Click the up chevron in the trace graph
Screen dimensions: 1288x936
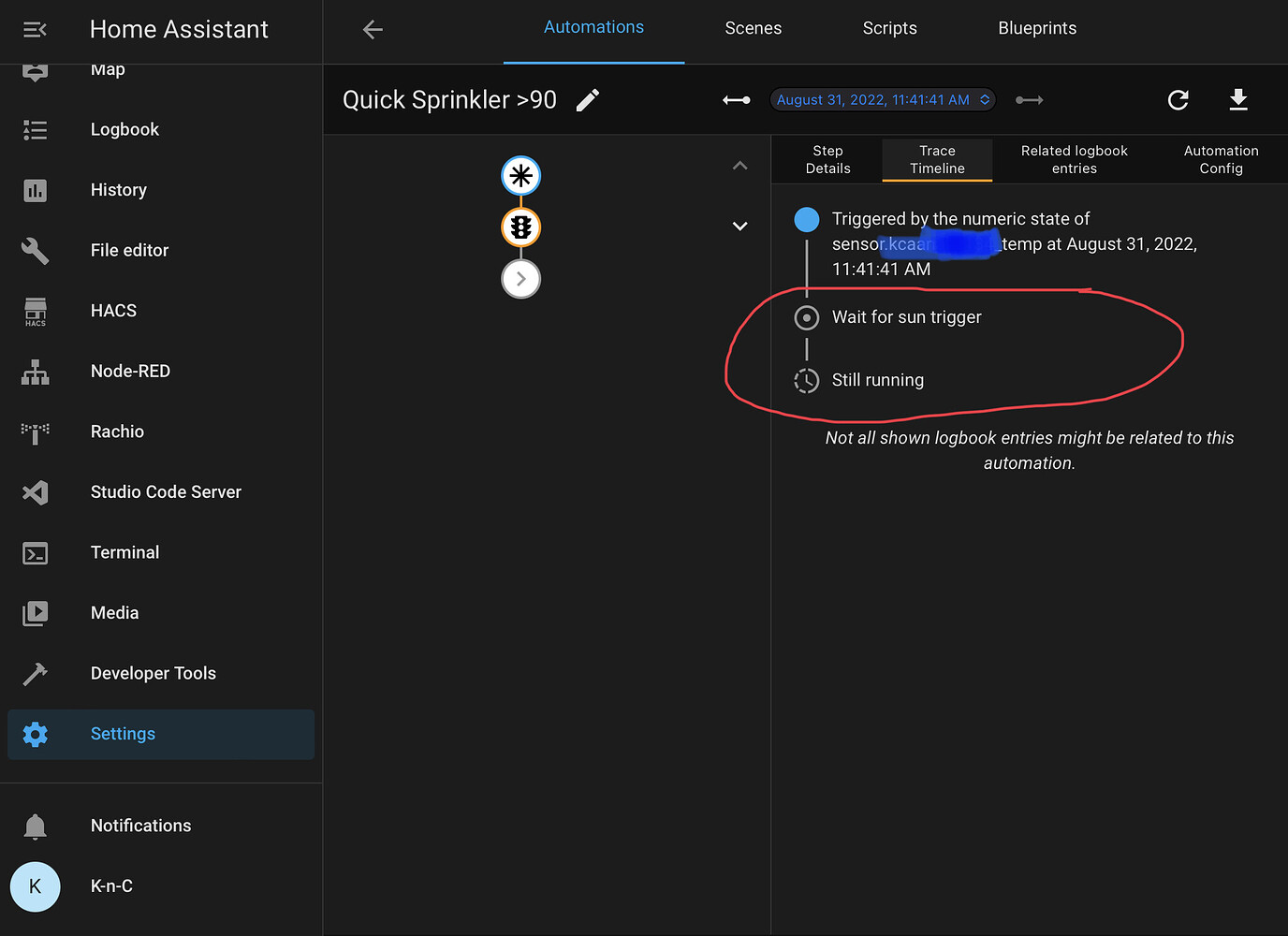pyautogui.click(x=739, y=166)
